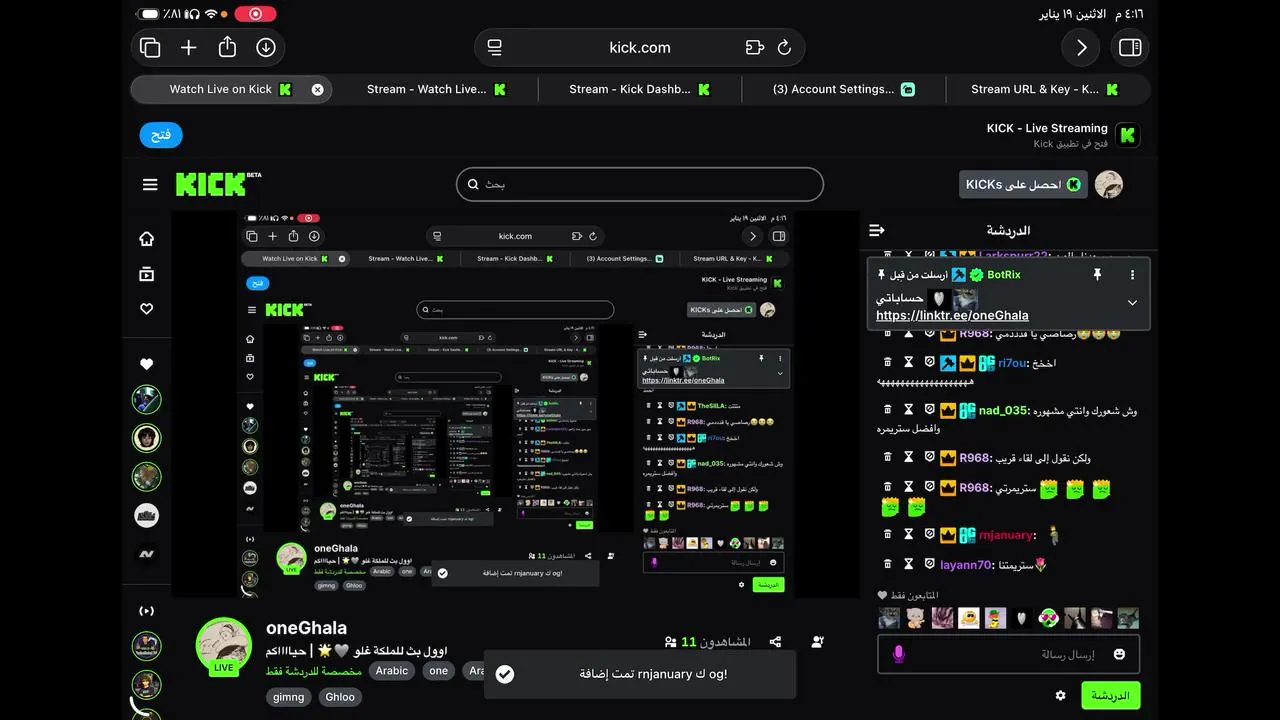The height and width of the screenshot is (720, 1280).
Task: Click the Arabic language tag
Action: point(392,671)
